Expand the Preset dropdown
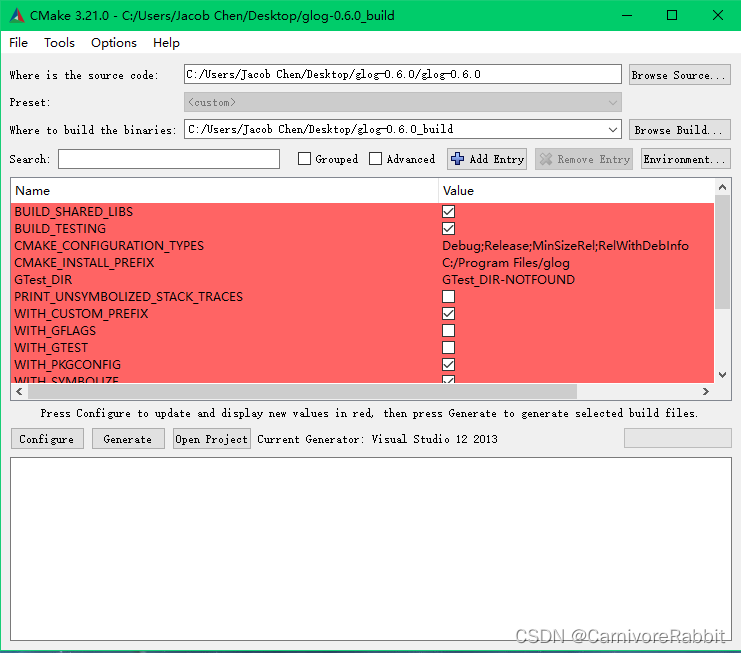 coord(402,102)
